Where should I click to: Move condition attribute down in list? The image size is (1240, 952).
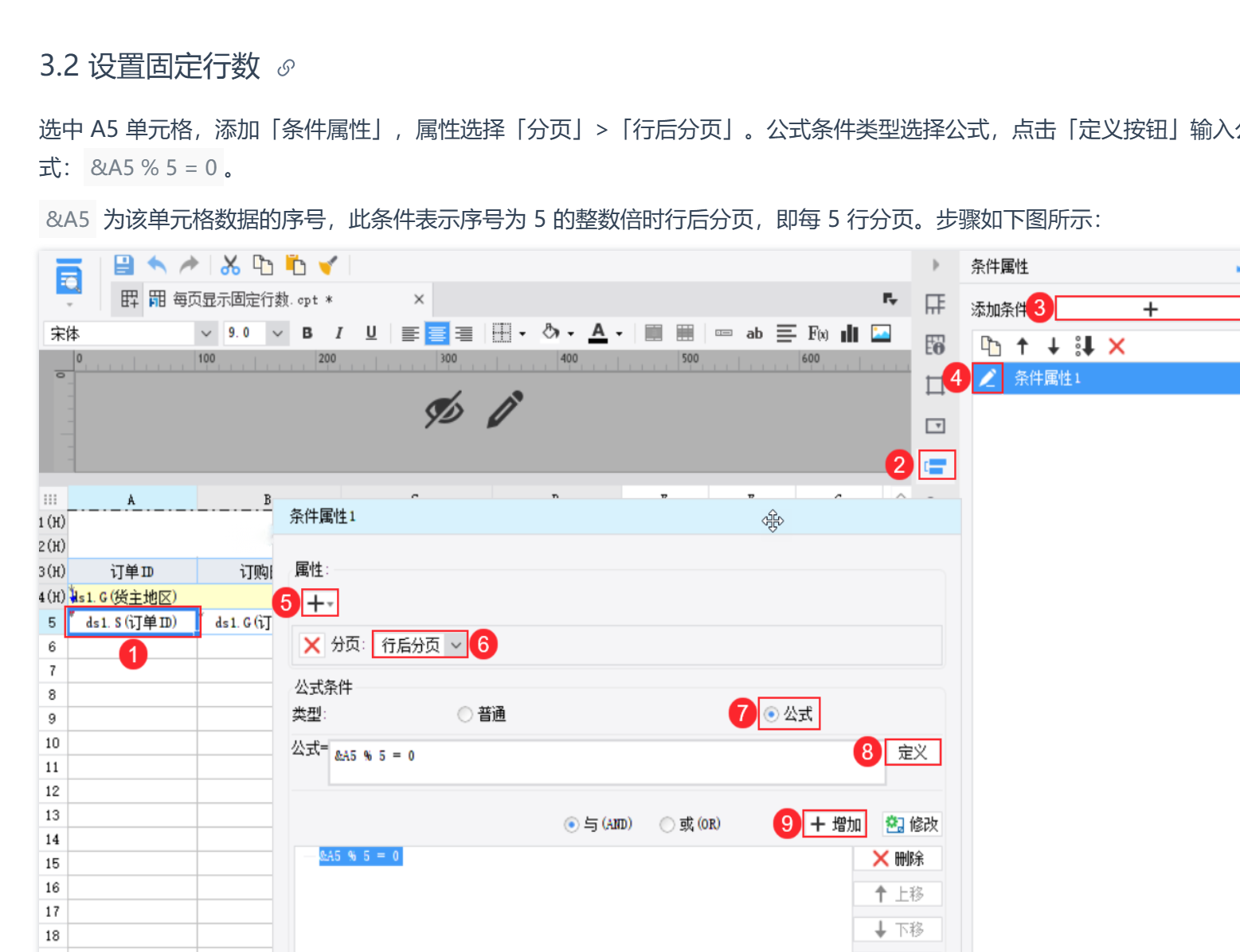coord(1053,346)
